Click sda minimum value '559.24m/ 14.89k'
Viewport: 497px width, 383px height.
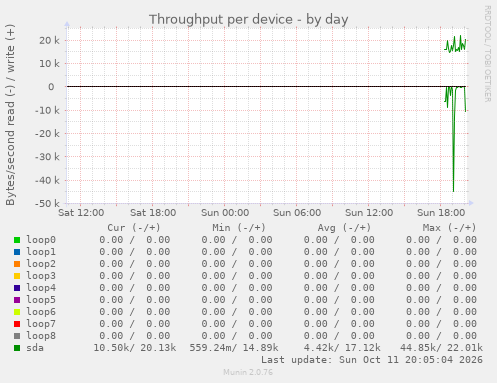tap(234, 348)
